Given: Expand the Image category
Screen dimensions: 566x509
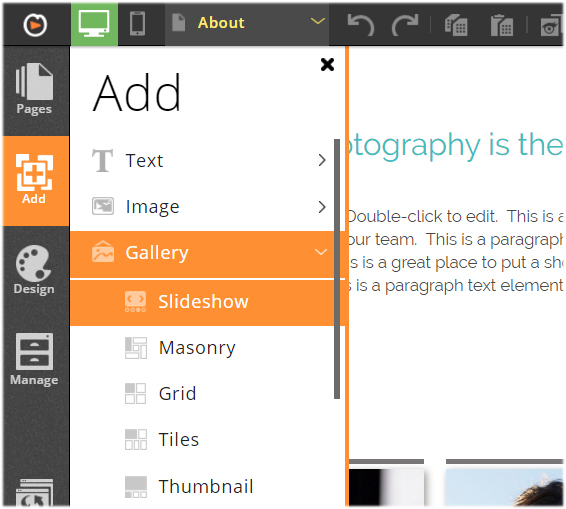Looking at the screenshot, I should pos(208,206).
